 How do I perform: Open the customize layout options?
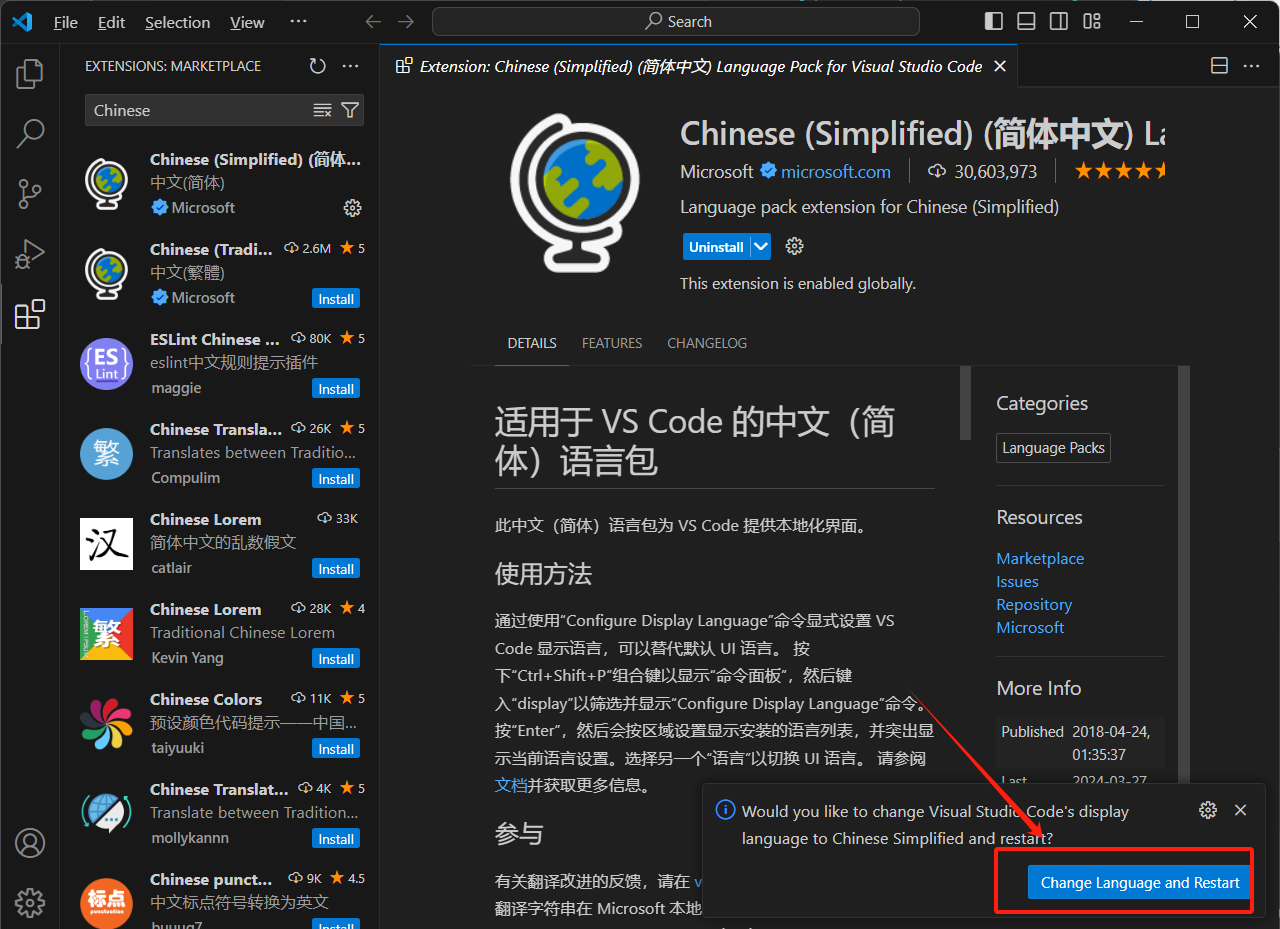pyautogui.click(x=1092, y=21)
